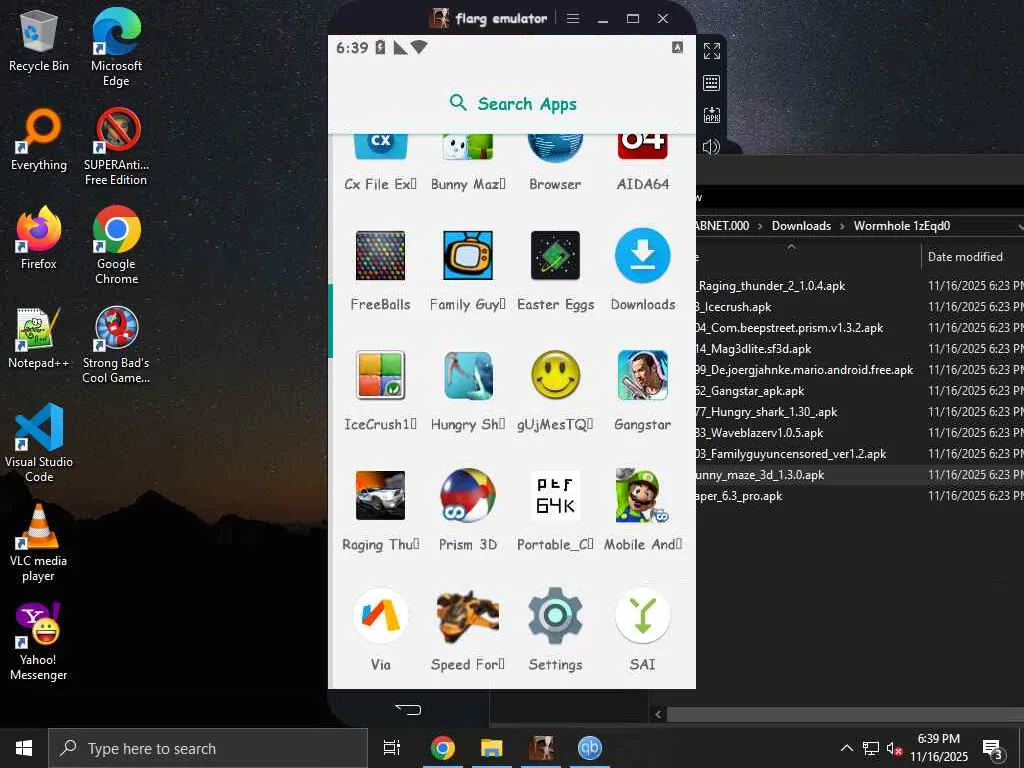
Task: Click Downloads in Explorer breadcrumb path
Action: [x=801, y=225]
